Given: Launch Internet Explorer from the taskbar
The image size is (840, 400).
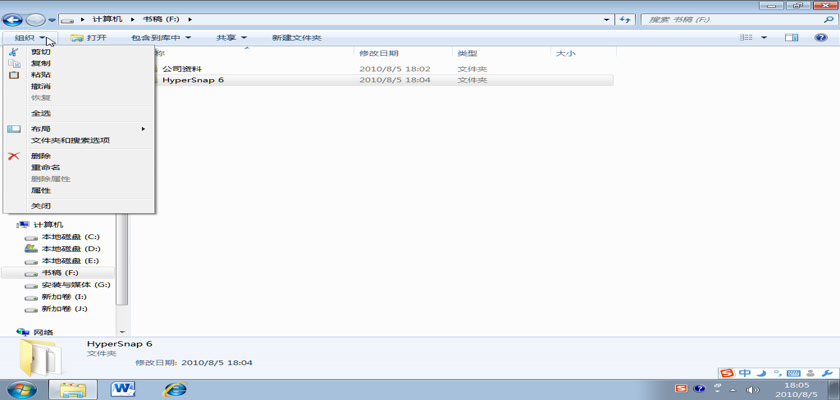Looking at the screenshot, I should tap(176, 387).
